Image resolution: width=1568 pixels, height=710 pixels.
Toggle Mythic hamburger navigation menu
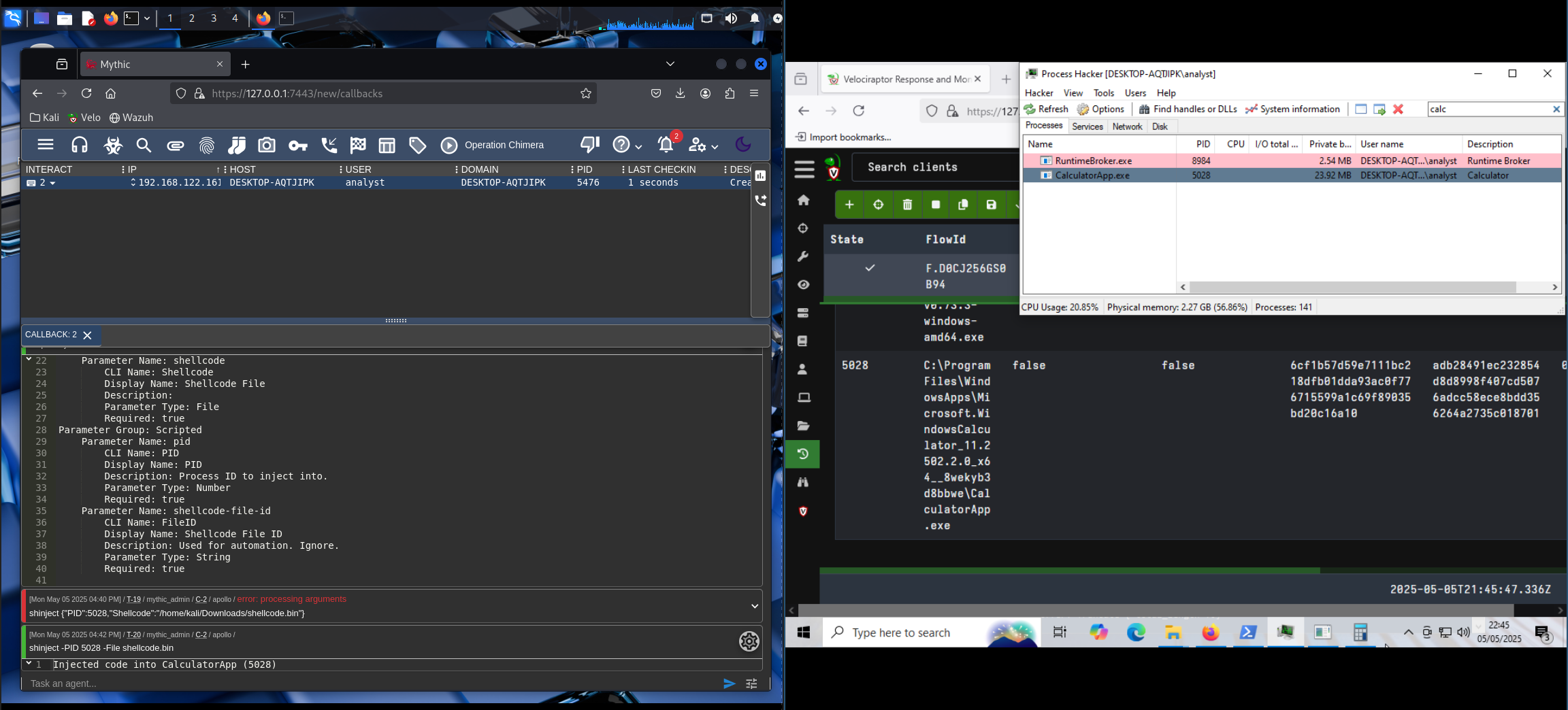46,144
